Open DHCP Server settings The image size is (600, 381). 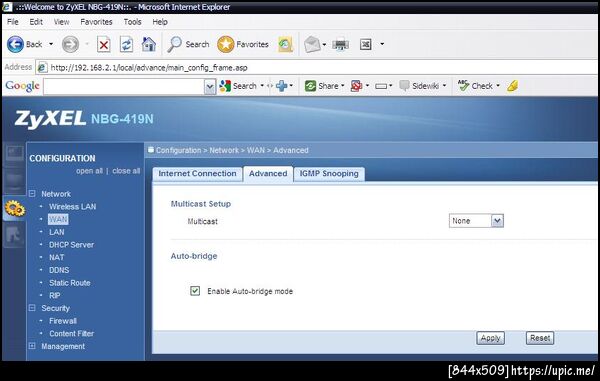[72, 244]
